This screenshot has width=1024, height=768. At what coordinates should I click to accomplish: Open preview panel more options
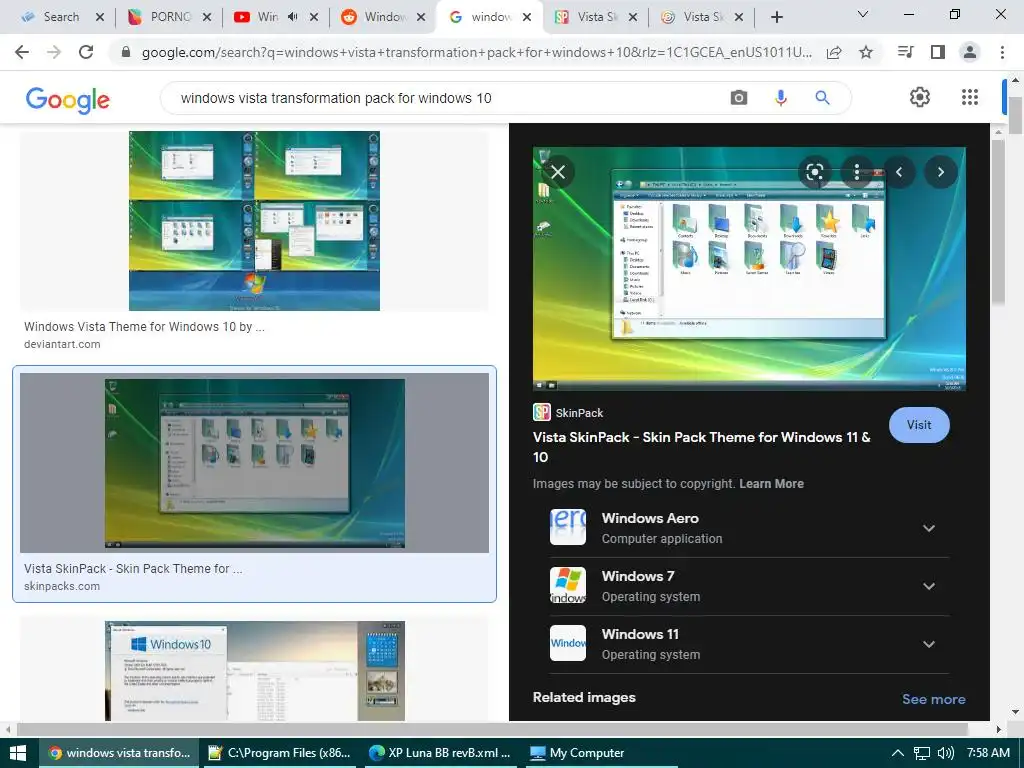point(857,172)
